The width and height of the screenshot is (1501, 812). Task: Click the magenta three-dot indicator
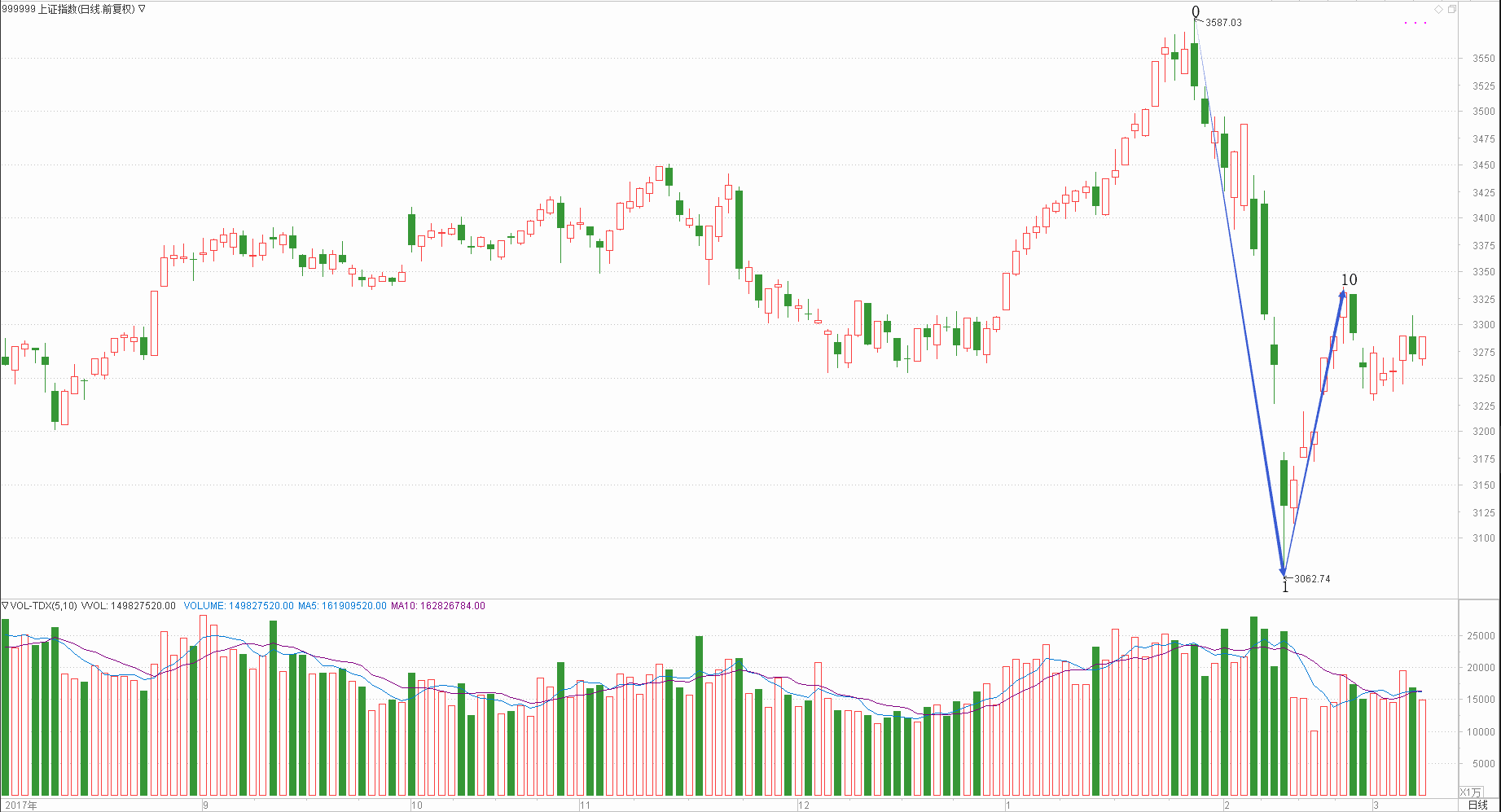[x=1415, y=23]
